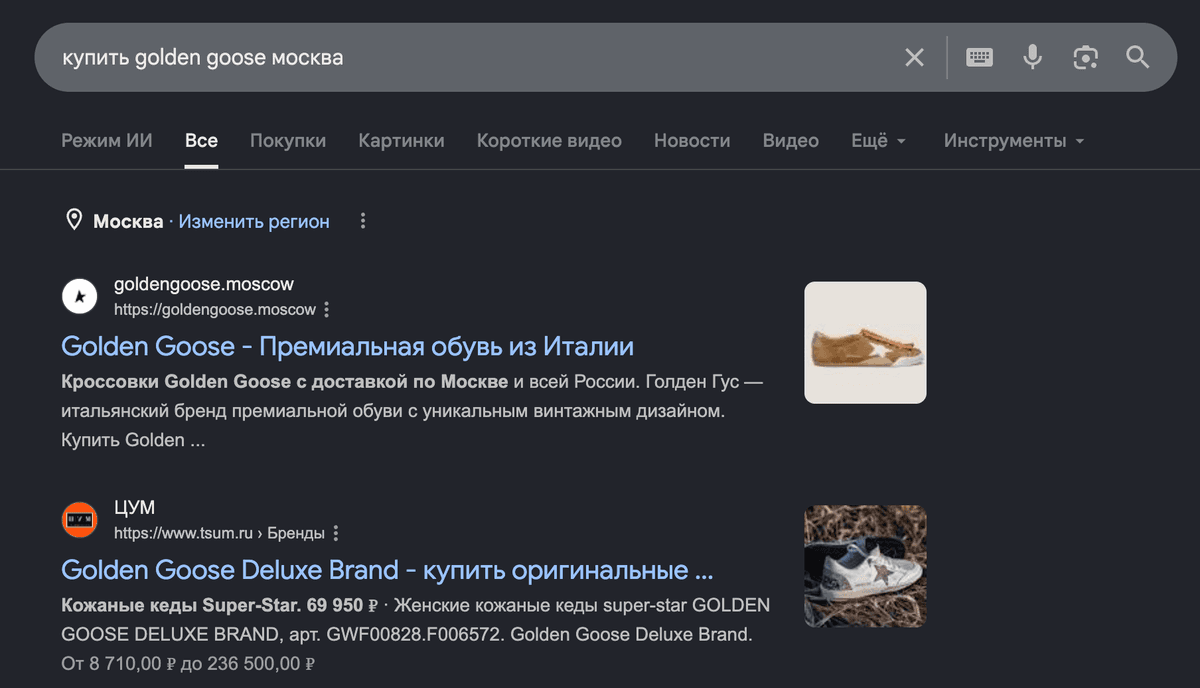The width and height of the screenshot is (1200, 688).
Task: Open the white sneaker on hay thumbnail
Action: coord(866,566)
